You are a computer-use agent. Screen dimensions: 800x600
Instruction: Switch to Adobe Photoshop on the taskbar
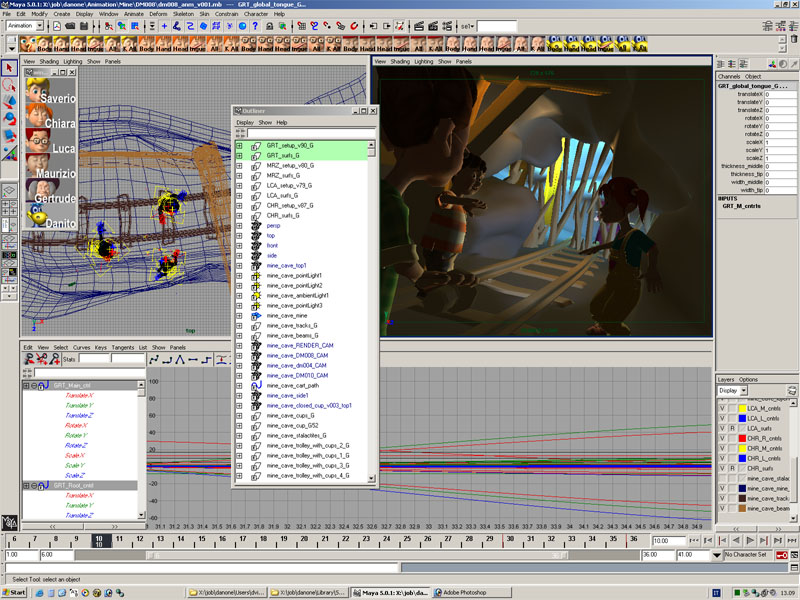click(471, 592)
